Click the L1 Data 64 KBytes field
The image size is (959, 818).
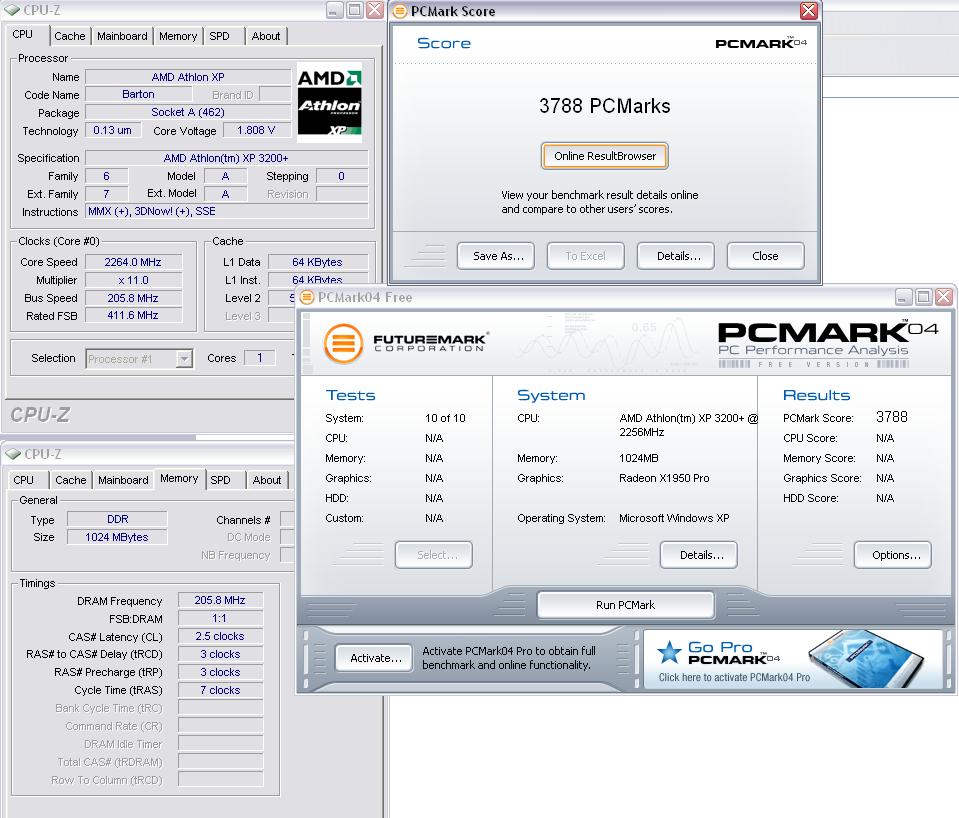click(x=317, y=262)
